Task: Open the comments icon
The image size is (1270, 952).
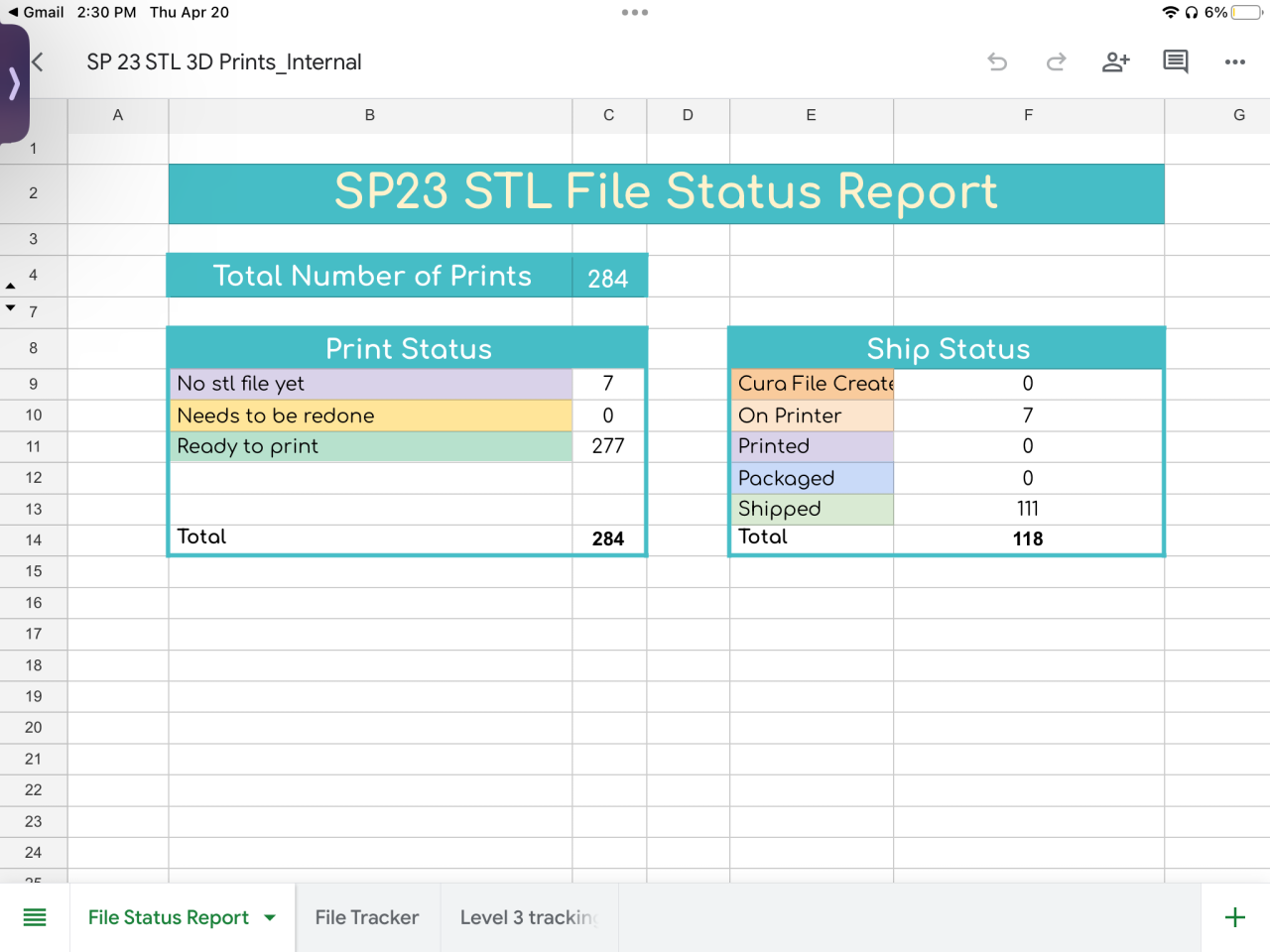Action: pos(1176,62)
